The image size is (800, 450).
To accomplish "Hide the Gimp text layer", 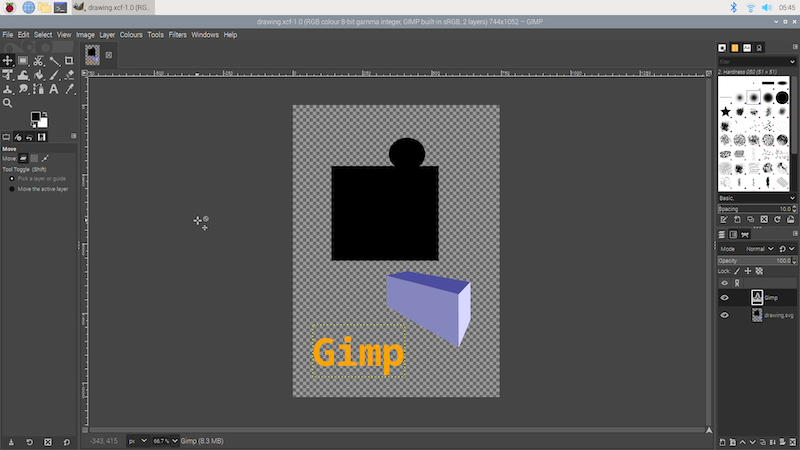I will pyautogui.click(x=724, y=298).
